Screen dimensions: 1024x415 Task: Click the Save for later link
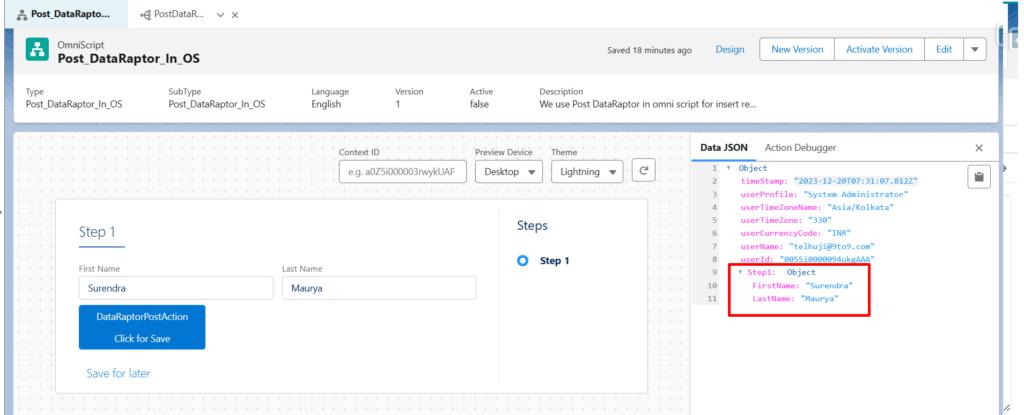[x=118, y=374]
